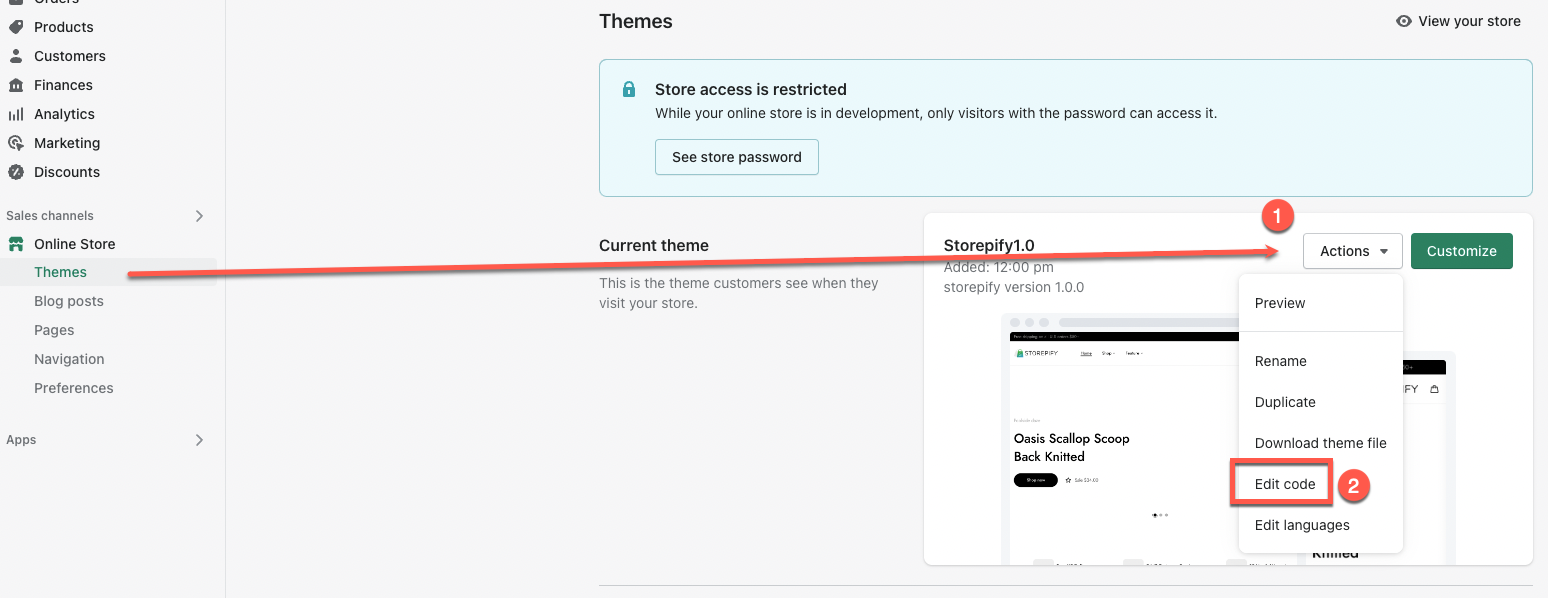The height and width of the screenshot is (598, 1548).
Task: Select Edit code in the Actions menu
Action: pyautogui.click(x=1321, y=484)
